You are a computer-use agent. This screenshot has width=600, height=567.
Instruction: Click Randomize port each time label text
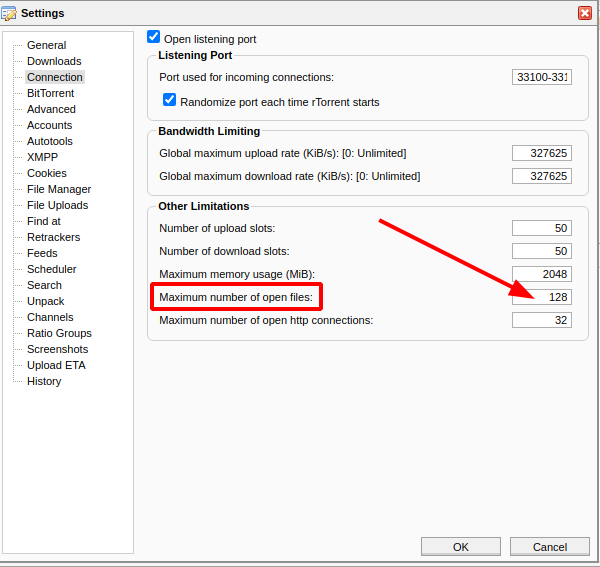tap(280, 103)
